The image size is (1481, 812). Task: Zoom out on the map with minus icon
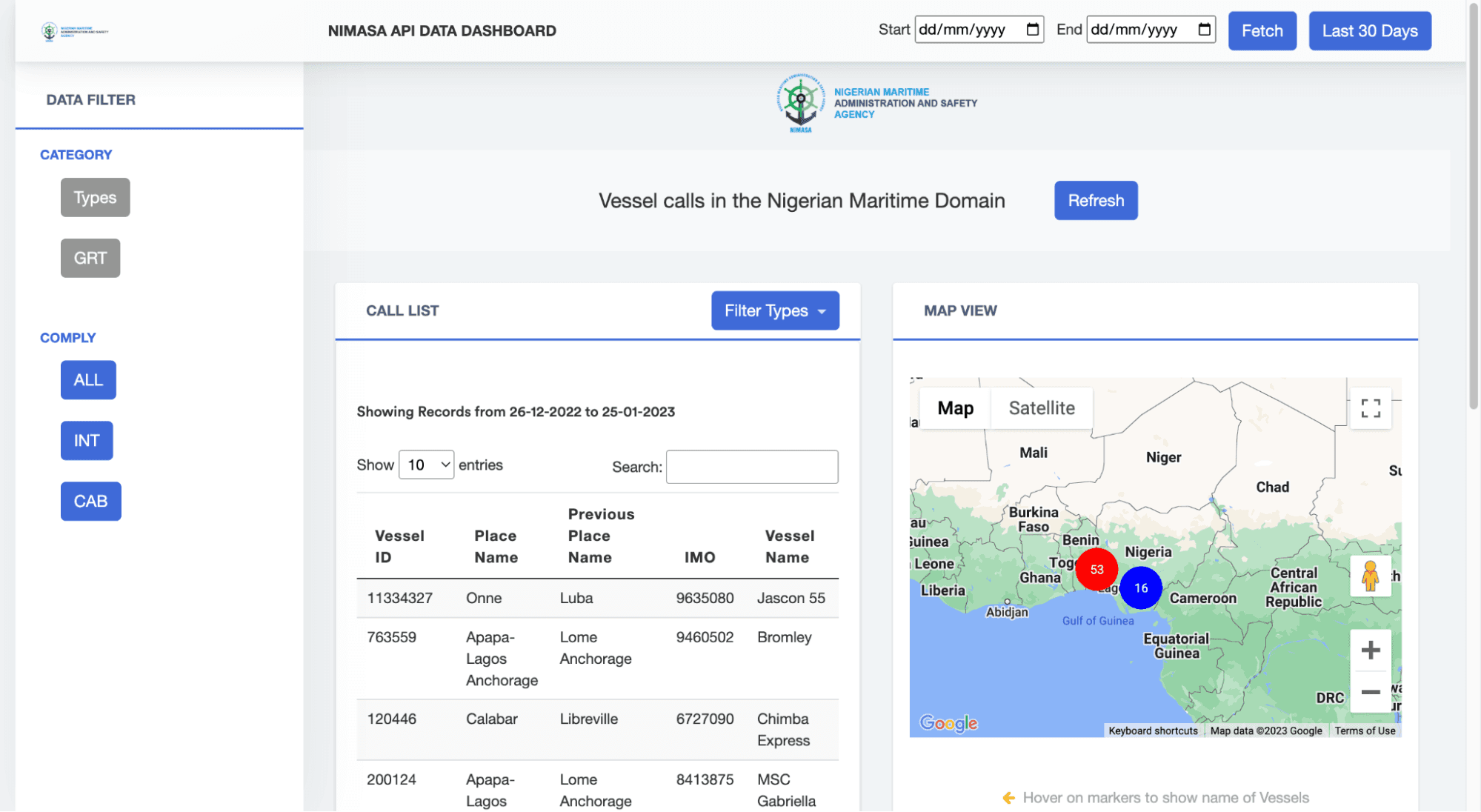coord(1371,692)
